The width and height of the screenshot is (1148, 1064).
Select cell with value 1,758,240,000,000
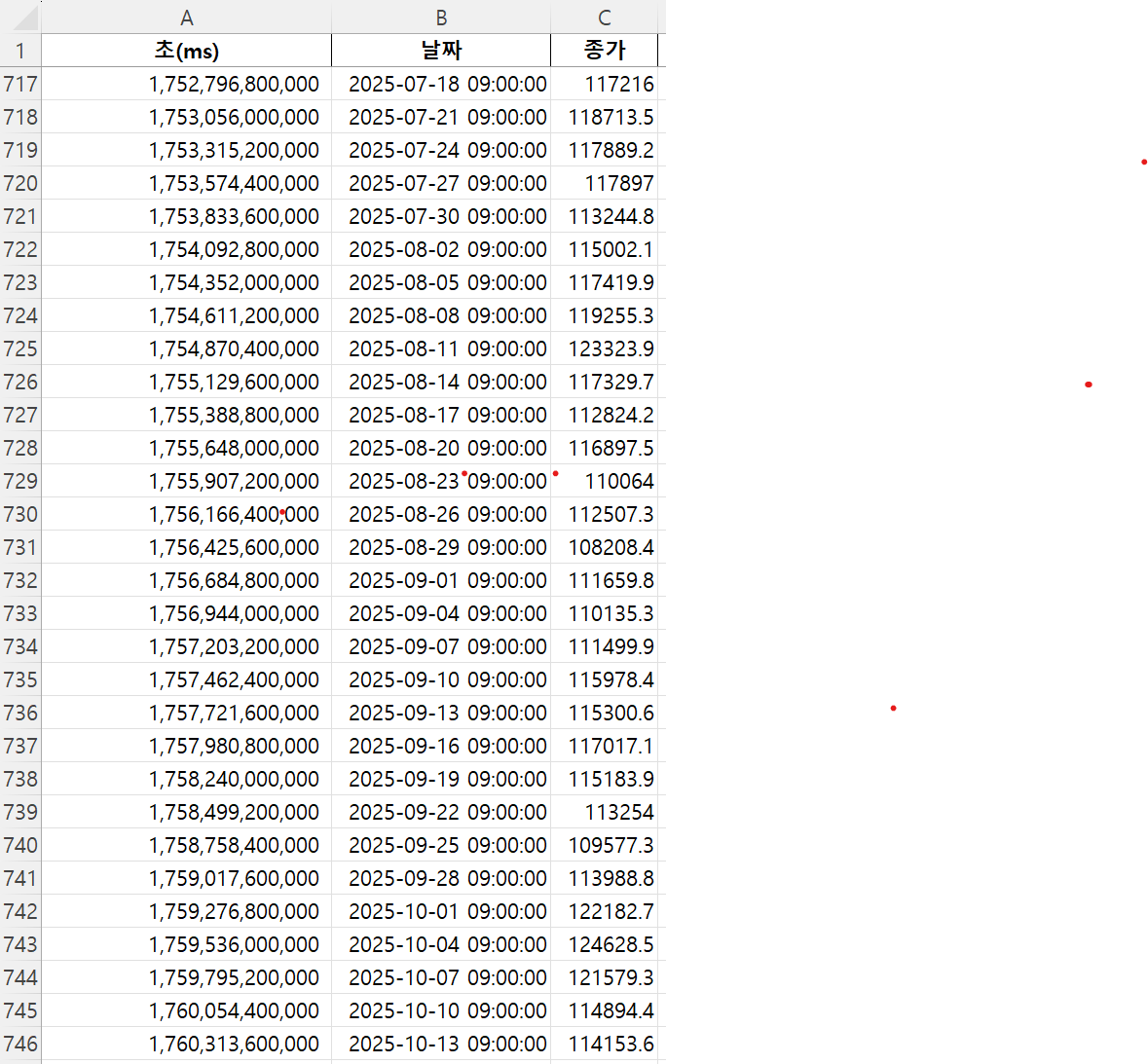(234, 779)
